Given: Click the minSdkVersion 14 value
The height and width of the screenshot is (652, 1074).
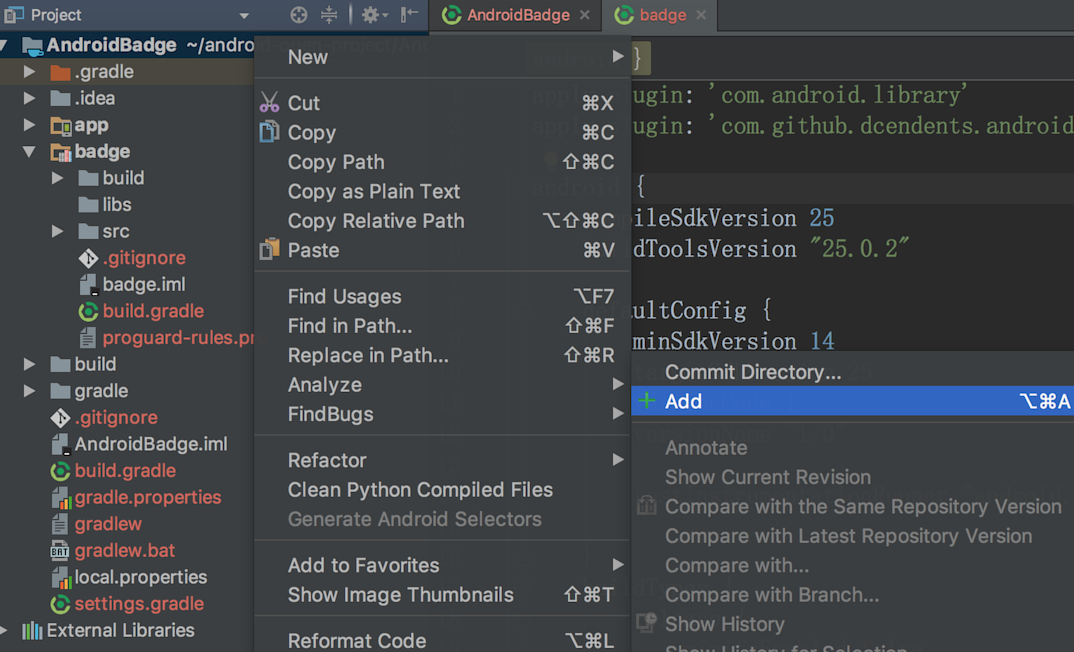Looking at the screenshot, I should pyautogui.click(x=822, y=341).
